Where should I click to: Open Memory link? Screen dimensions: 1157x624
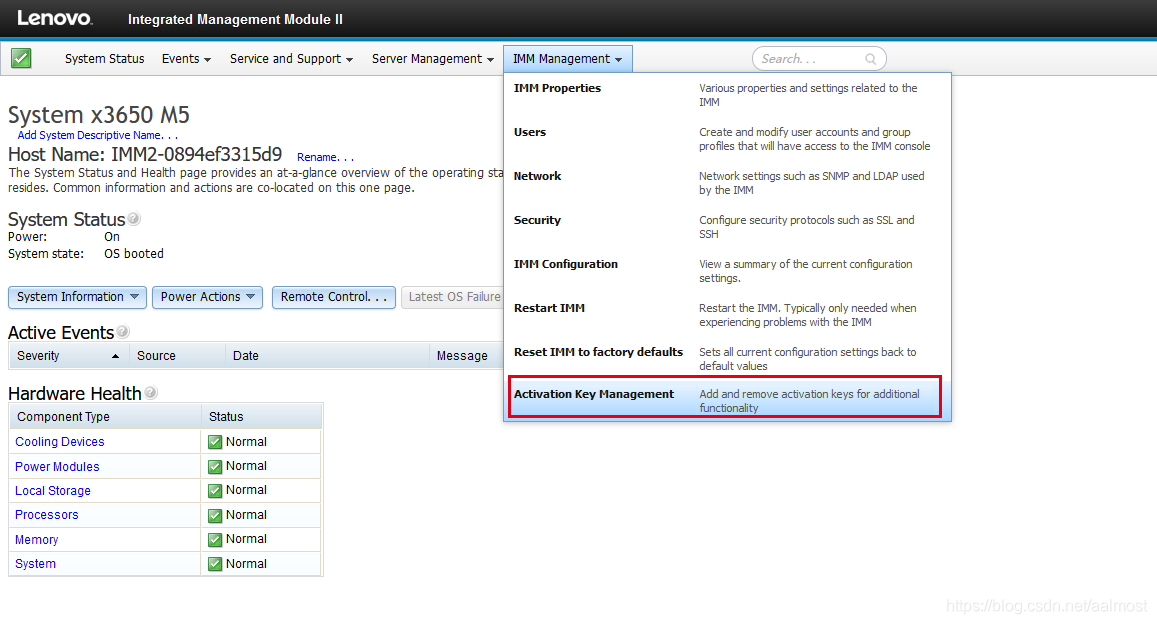point(36,540)
